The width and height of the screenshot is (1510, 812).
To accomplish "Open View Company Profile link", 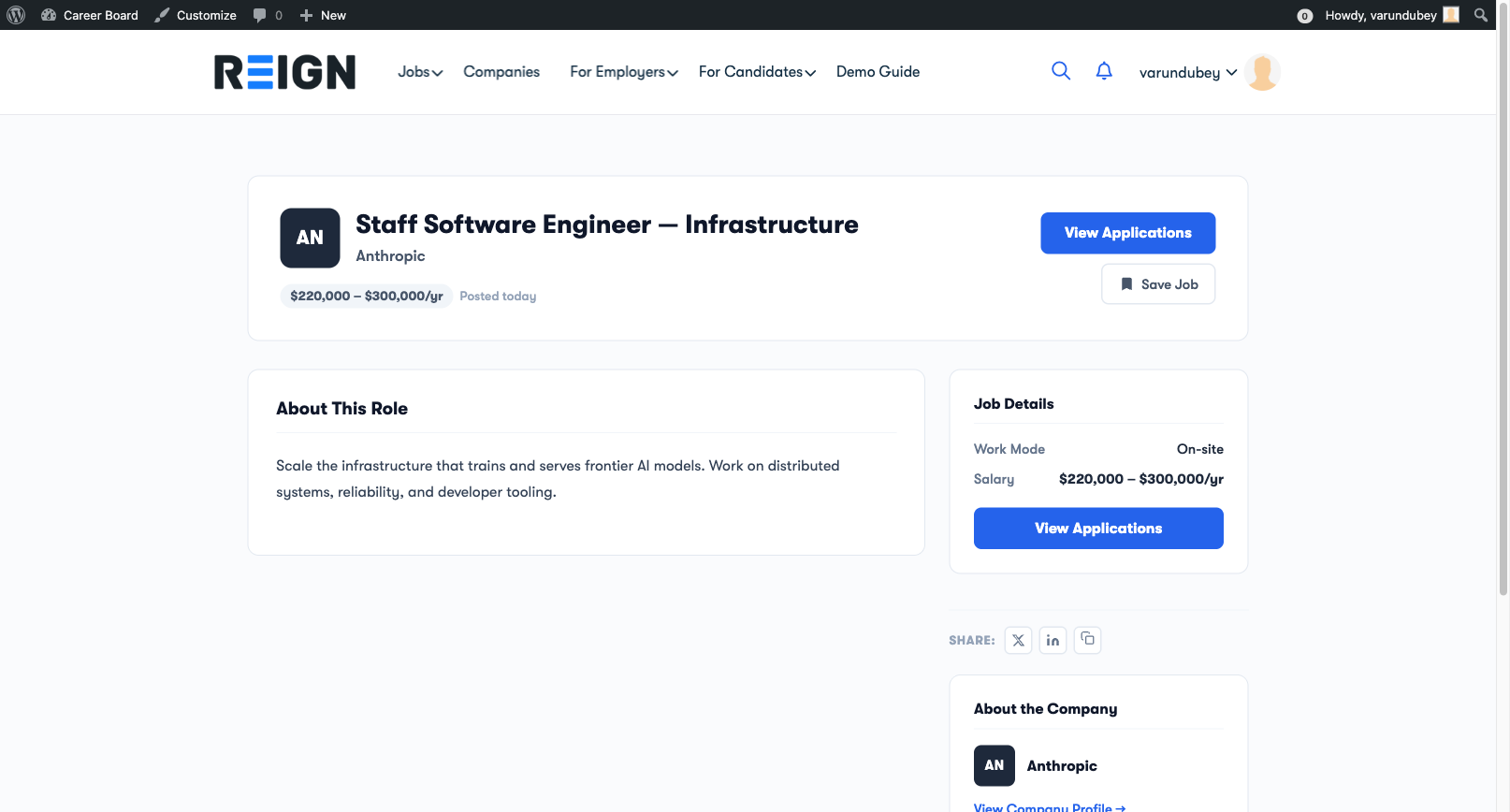I will click(x=1050, y=807).
